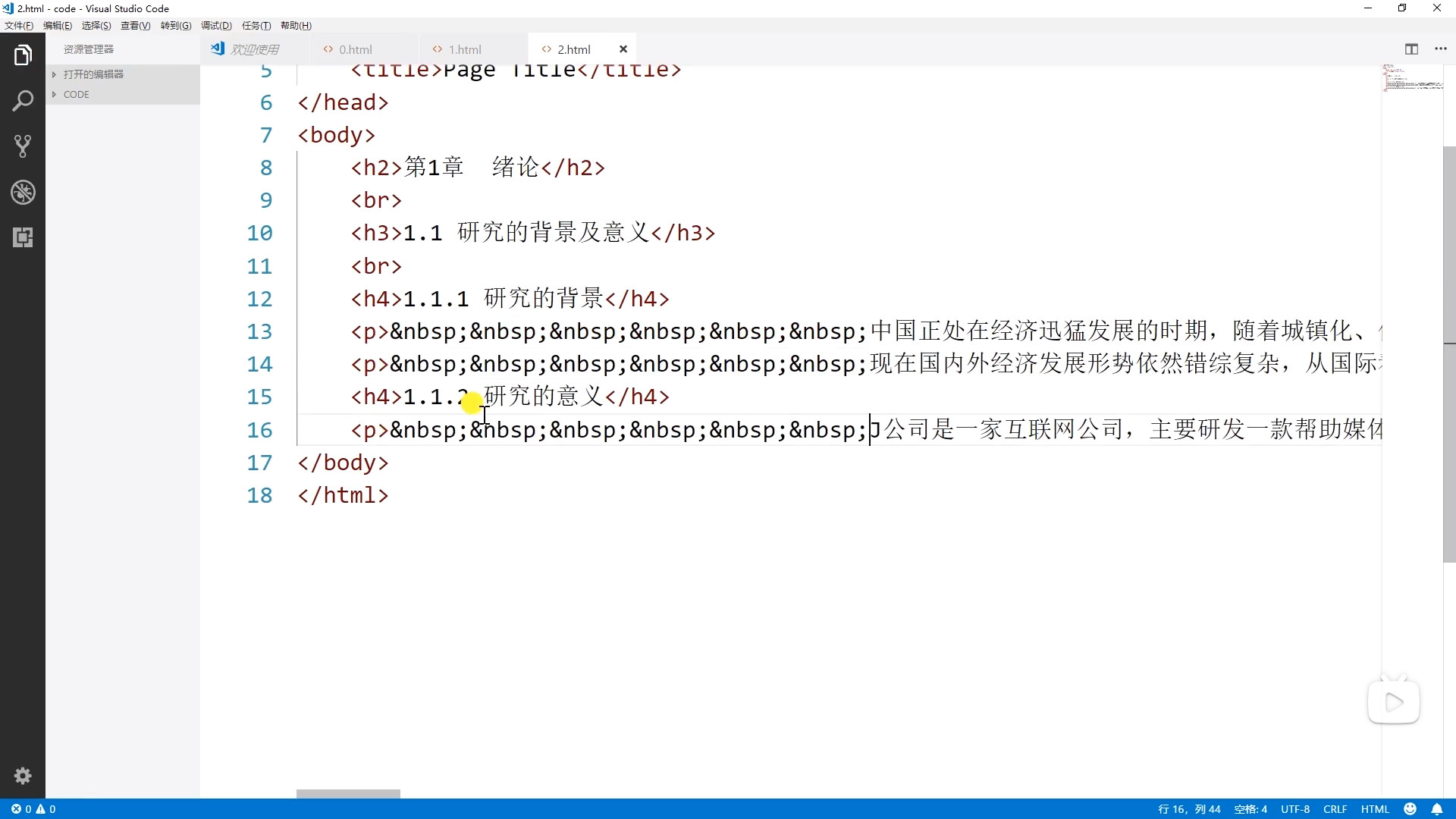
Task: Open the Explorer view in activity bar
Action: pos(23,55)
